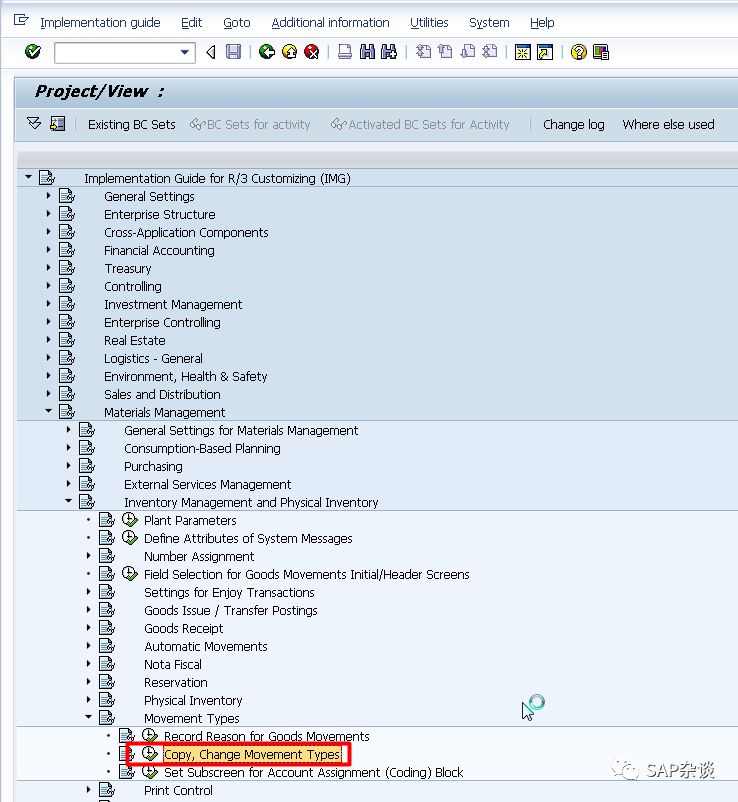738x802 pixels.
Task: Click the red Cancel icon
Action: pyautogui.click(x=311, y=52)
